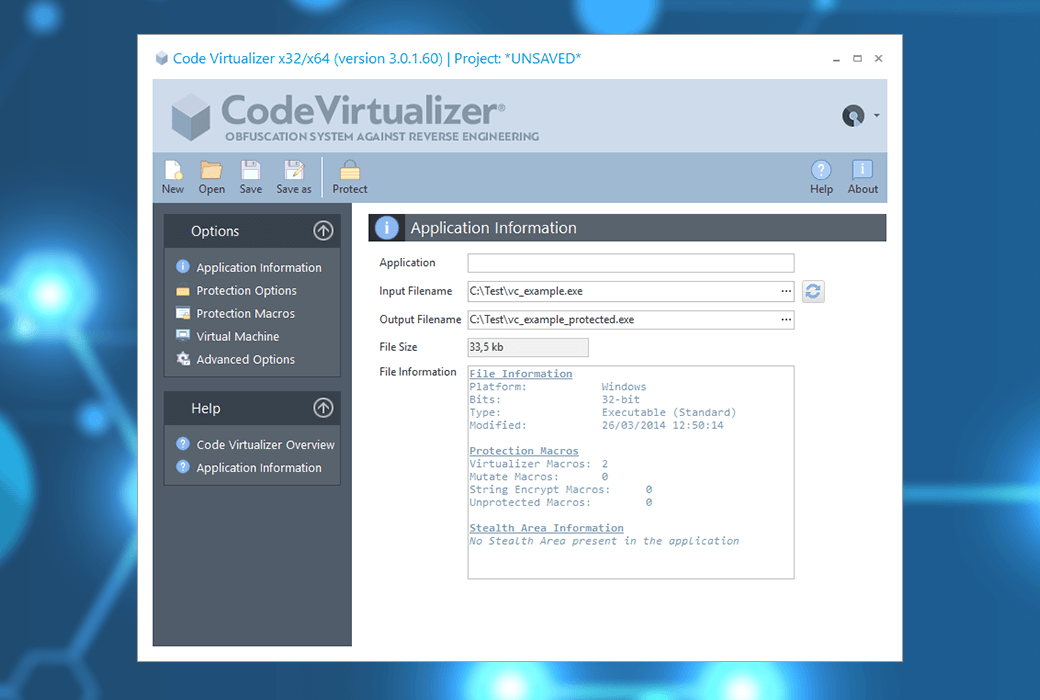The width and height of the screenshot is (1040, 700).
Task: Open the Code Virtualizer Overview help topic
Action: 262,444
